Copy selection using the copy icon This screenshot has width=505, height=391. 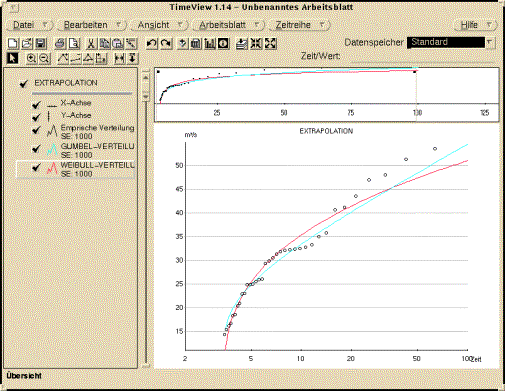pyautogui.click(x=104, y=44)
